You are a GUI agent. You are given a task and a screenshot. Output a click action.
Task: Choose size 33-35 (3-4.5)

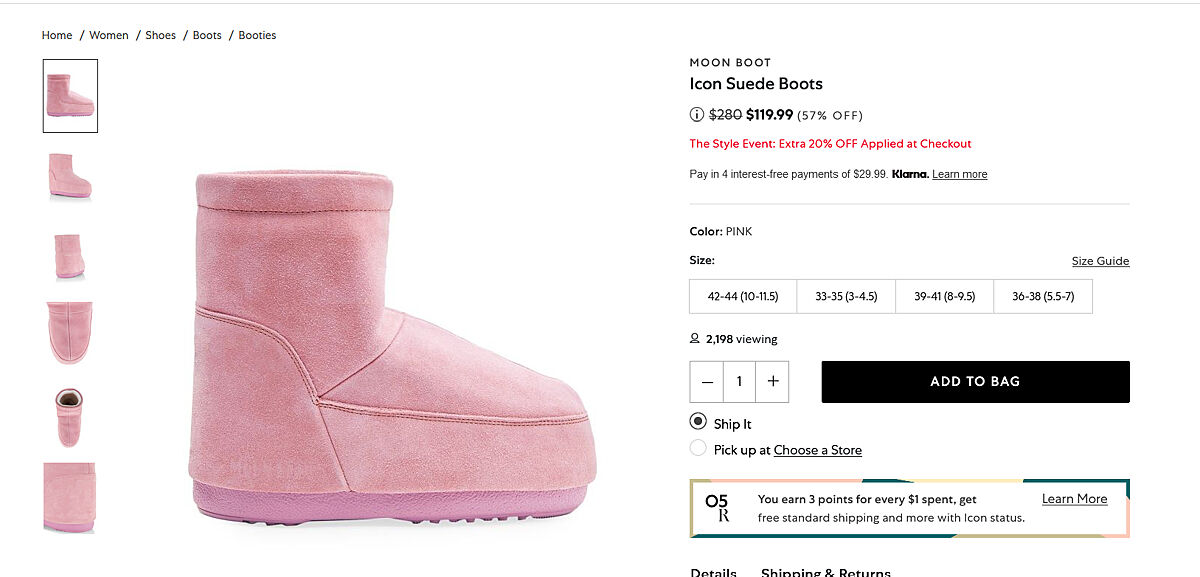846,296
